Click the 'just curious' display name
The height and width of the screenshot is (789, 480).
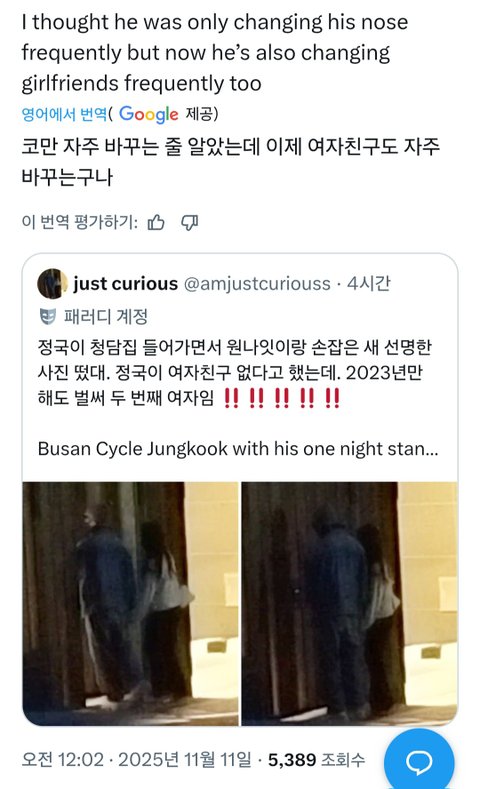(x=126, y=284)
